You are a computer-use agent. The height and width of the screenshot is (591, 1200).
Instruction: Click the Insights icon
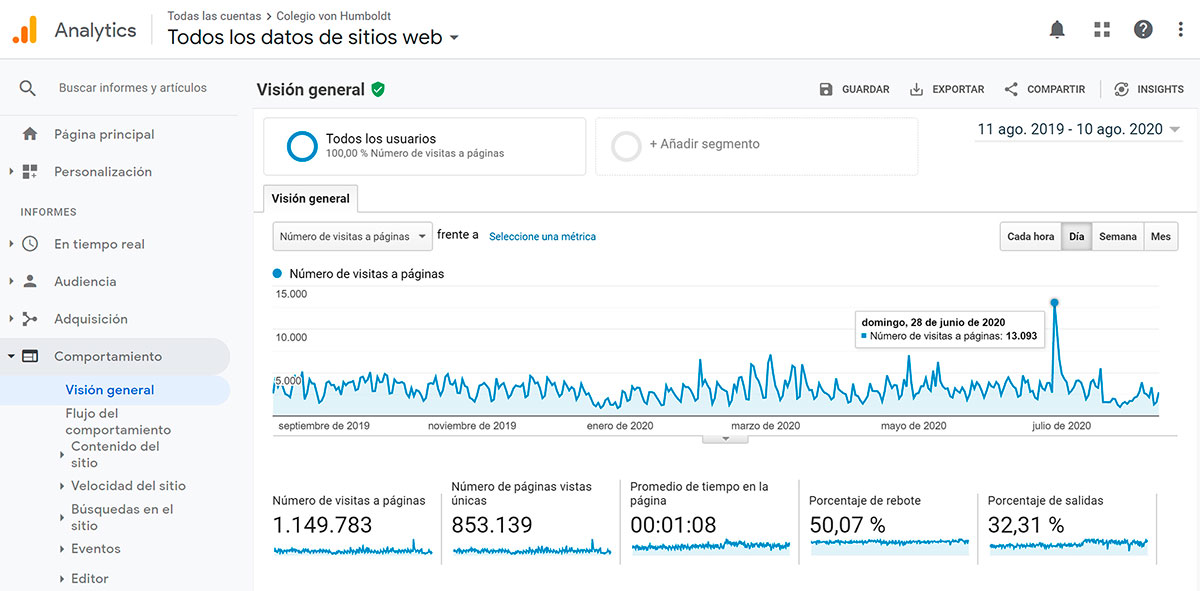tap(1121, 89)
